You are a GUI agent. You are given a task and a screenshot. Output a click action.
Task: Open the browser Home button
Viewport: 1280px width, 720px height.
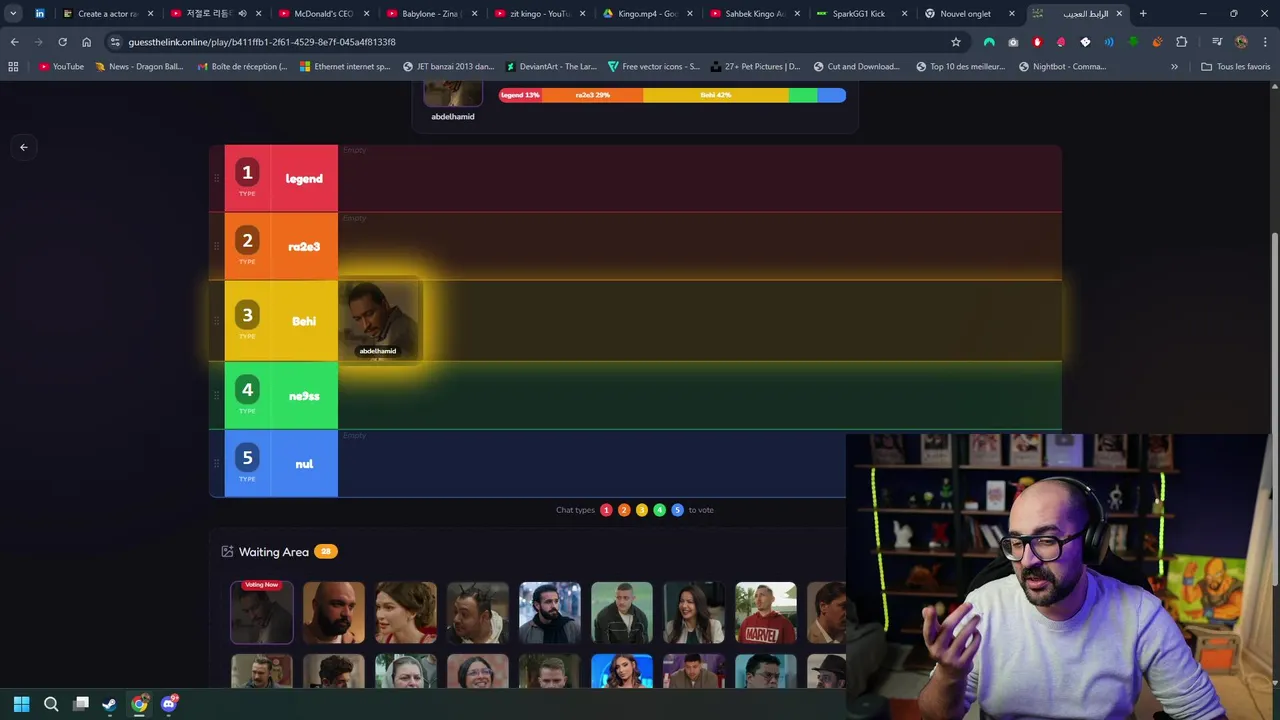86,42
